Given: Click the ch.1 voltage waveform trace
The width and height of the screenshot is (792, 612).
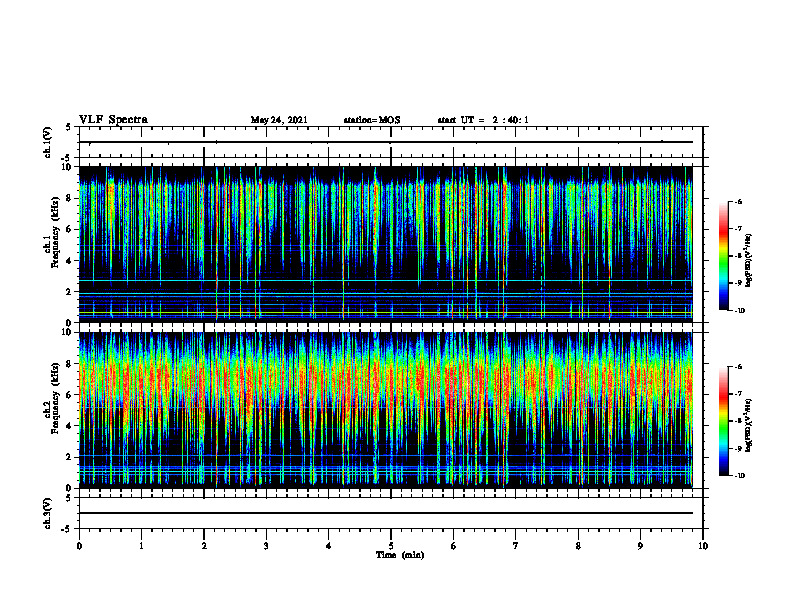Looking at the screenshot, I should point(386,142).
